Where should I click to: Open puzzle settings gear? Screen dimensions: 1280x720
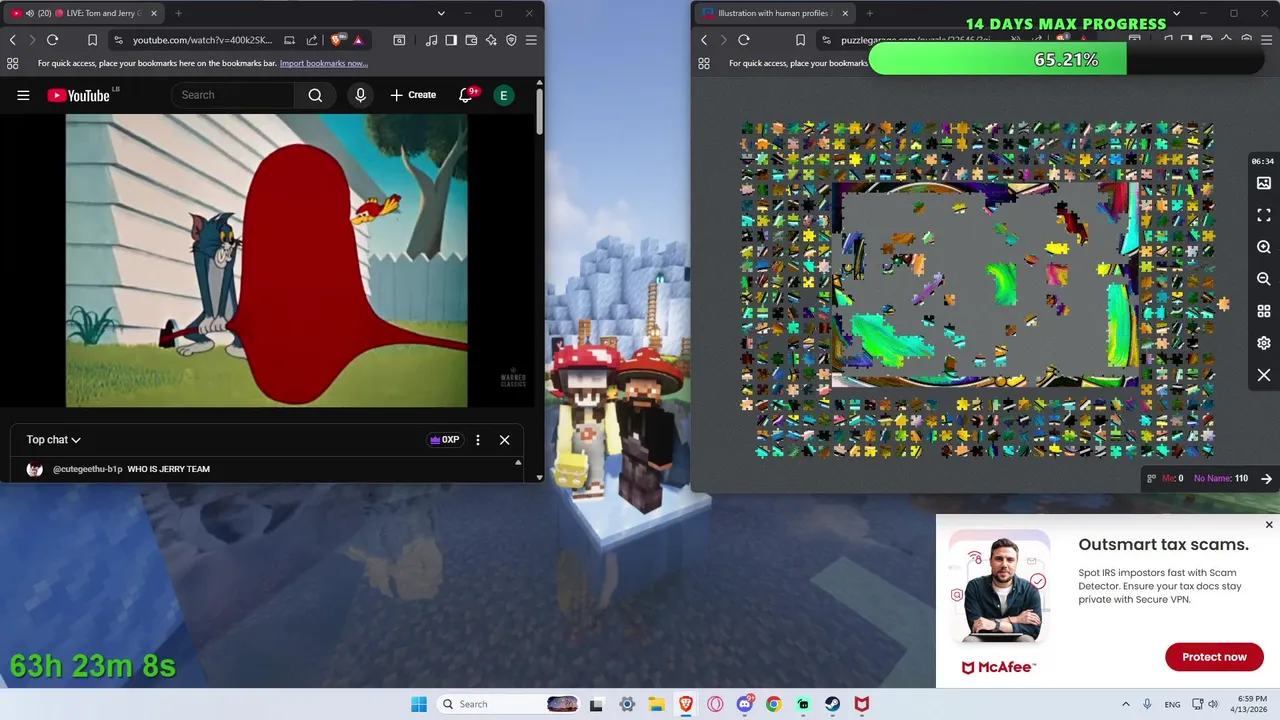tap(1264, 343)
